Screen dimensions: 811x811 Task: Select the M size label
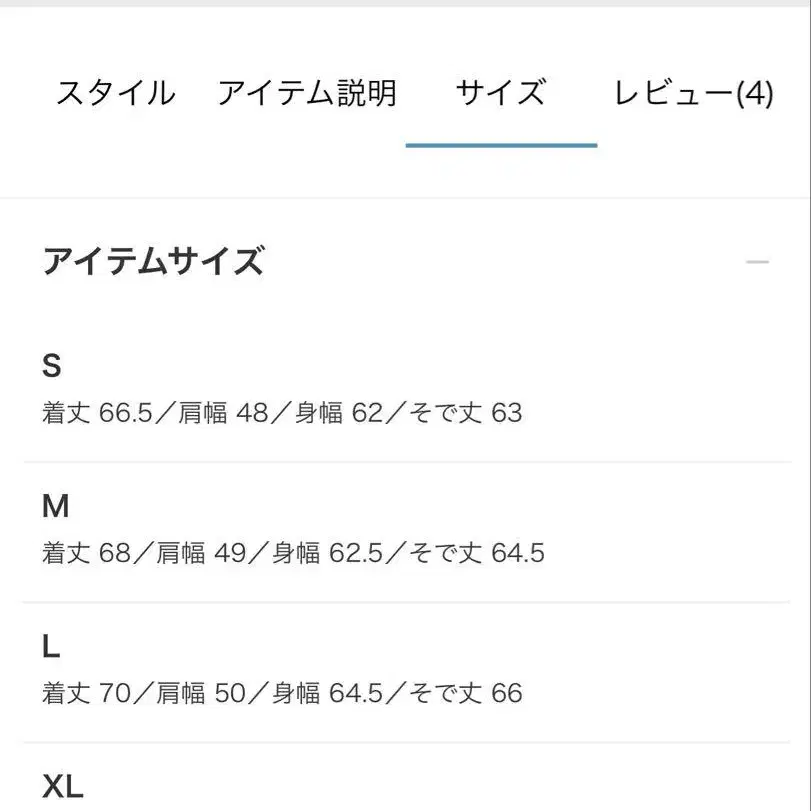[x=56, y=507]
